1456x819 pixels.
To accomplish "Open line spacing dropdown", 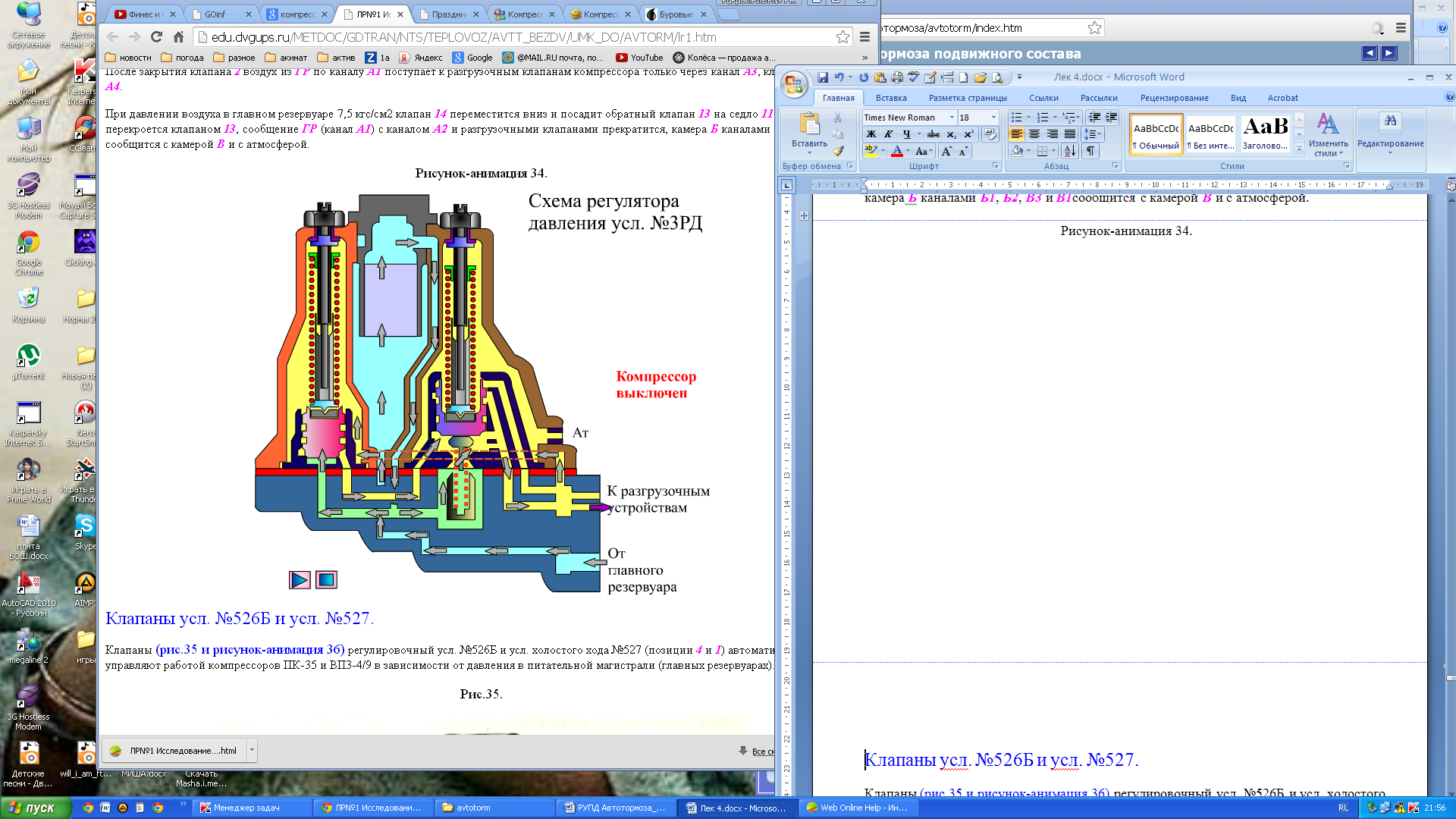I will (1093, 134).
